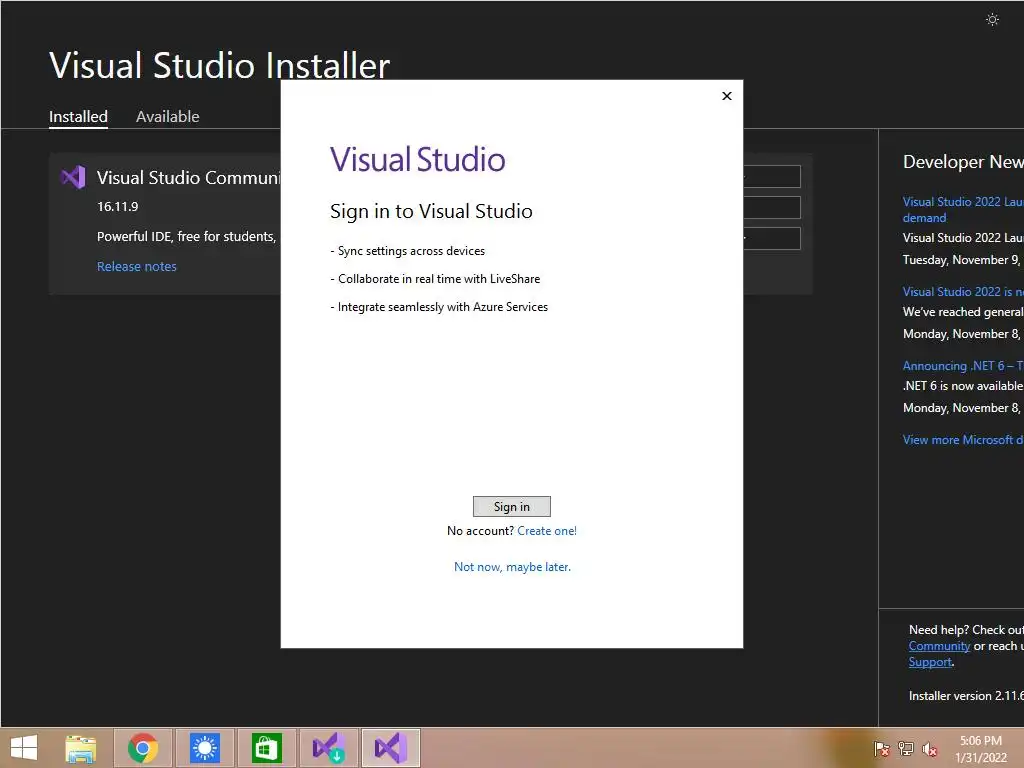Viewport: 1024px width, 768px height.
Task: Click the version number 16.11.9
Action: tap(118, 206)
